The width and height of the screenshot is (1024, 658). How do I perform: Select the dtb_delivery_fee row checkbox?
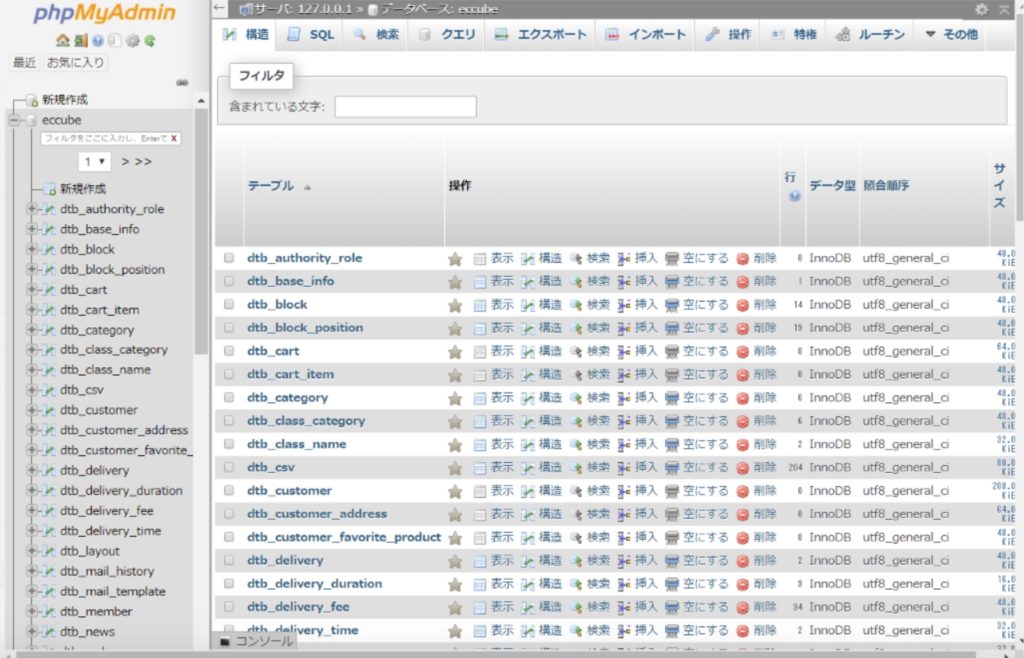[x=229, y=607]
